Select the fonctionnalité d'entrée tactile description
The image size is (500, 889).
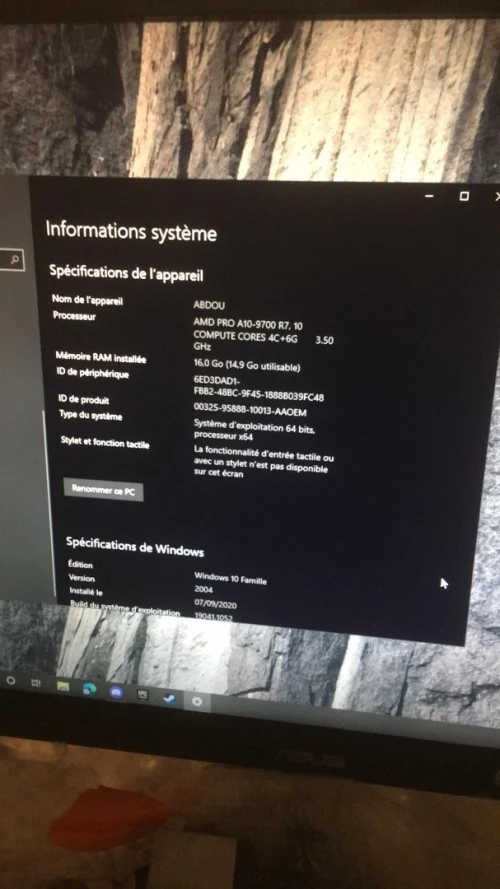(x=264, y=462)
